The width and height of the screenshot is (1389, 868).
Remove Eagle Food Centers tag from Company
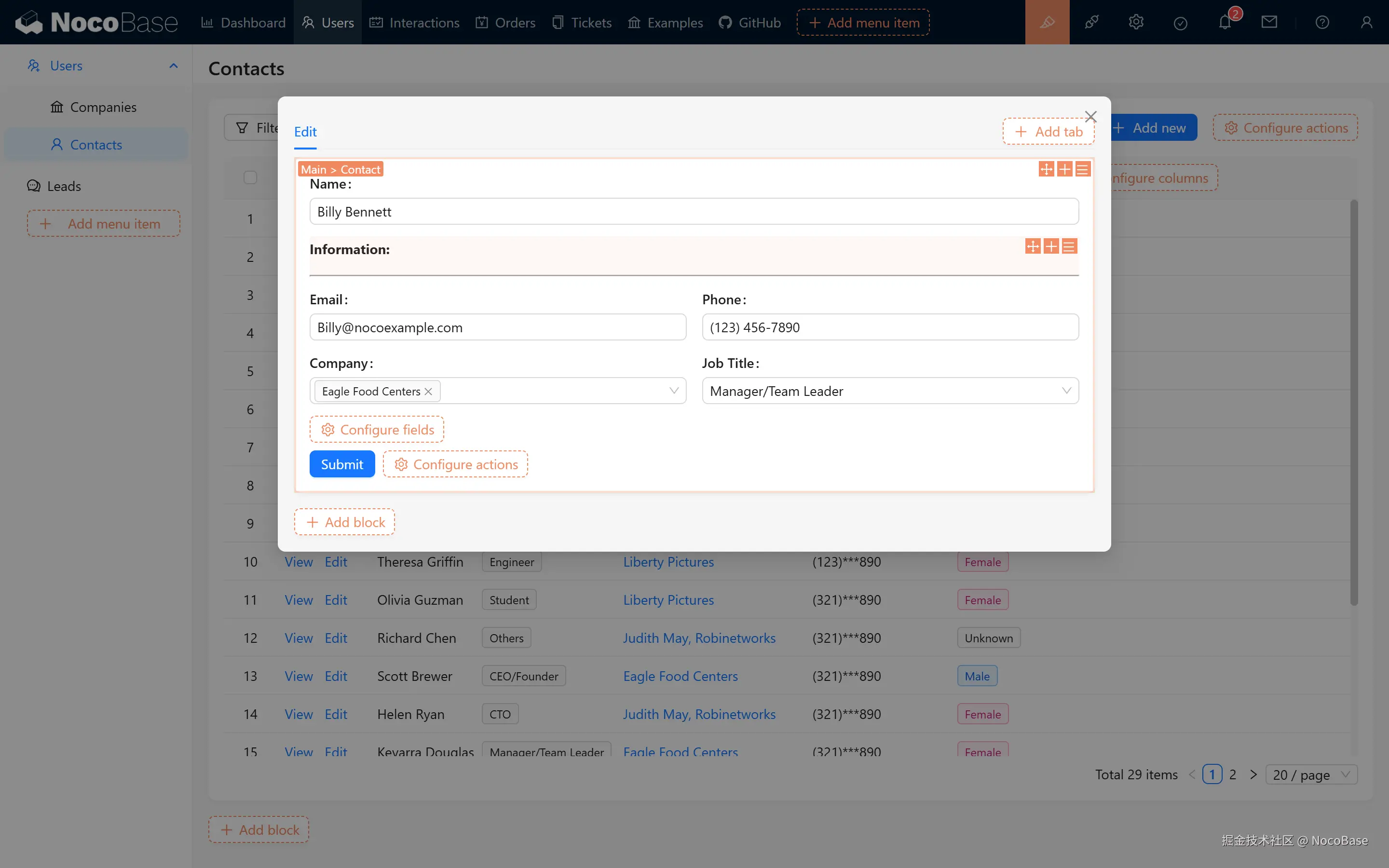(428, 392)
